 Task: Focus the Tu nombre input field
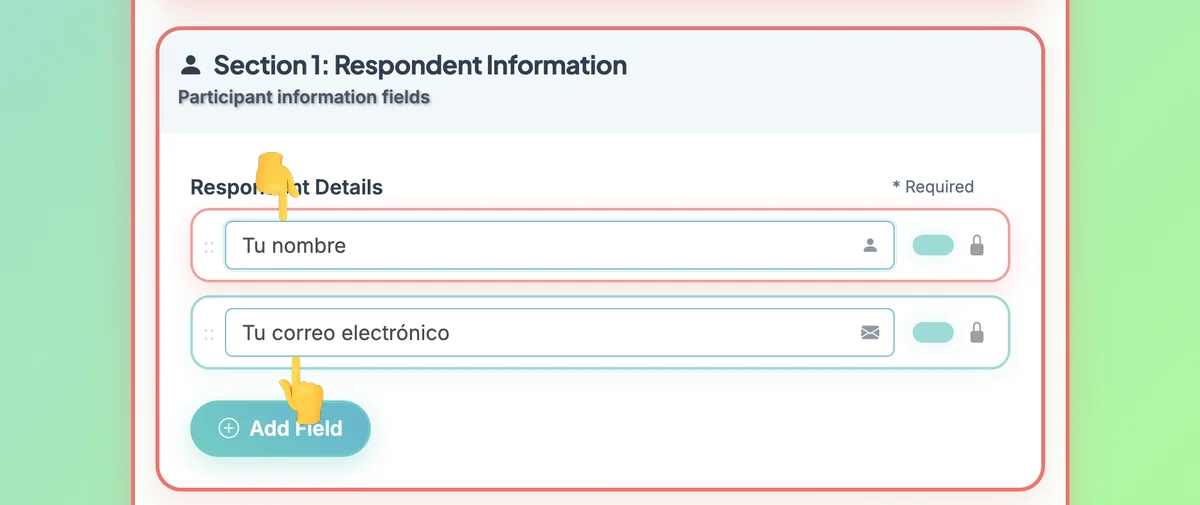[559, 245]
